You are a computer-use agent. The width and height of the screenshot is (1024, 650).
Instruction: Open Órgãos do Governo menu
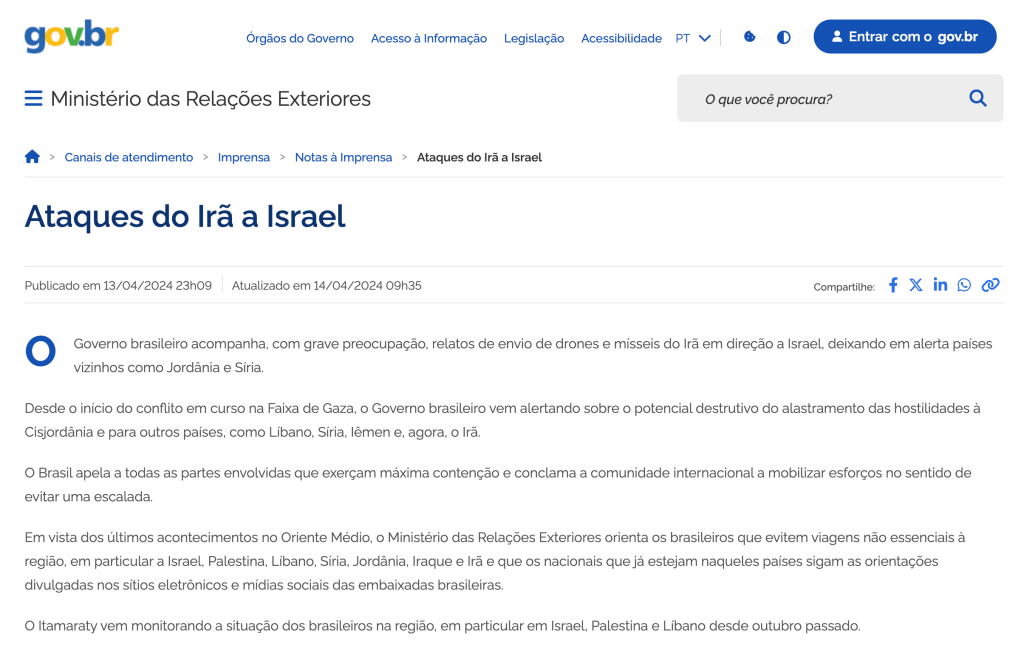click(x=300, y=38)
